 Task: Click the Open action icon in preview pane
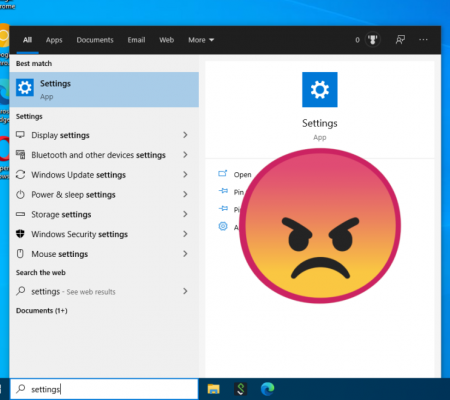point(223,174)
